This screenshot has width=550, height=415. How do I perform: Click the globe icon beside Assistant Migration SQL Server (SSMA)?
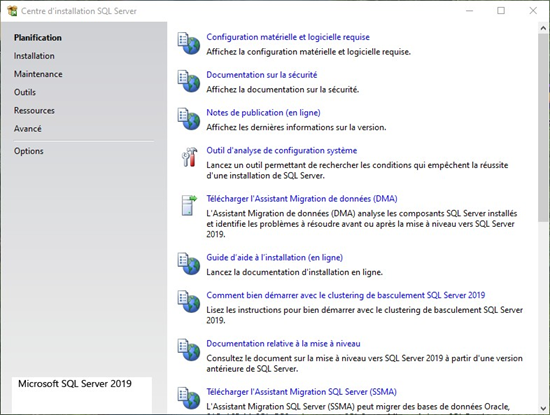(189, 398)
